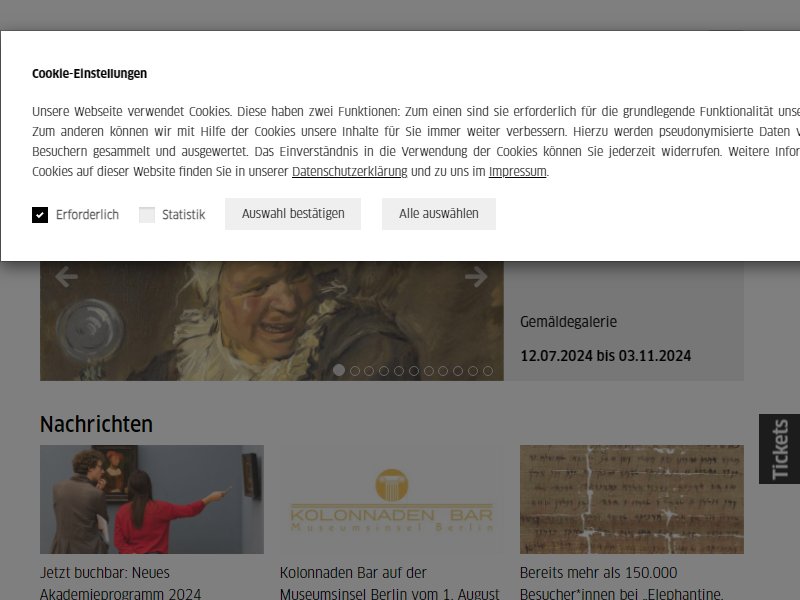
Task: Click the Auswahl bestätigen button
Action: [x=293, y=214]
